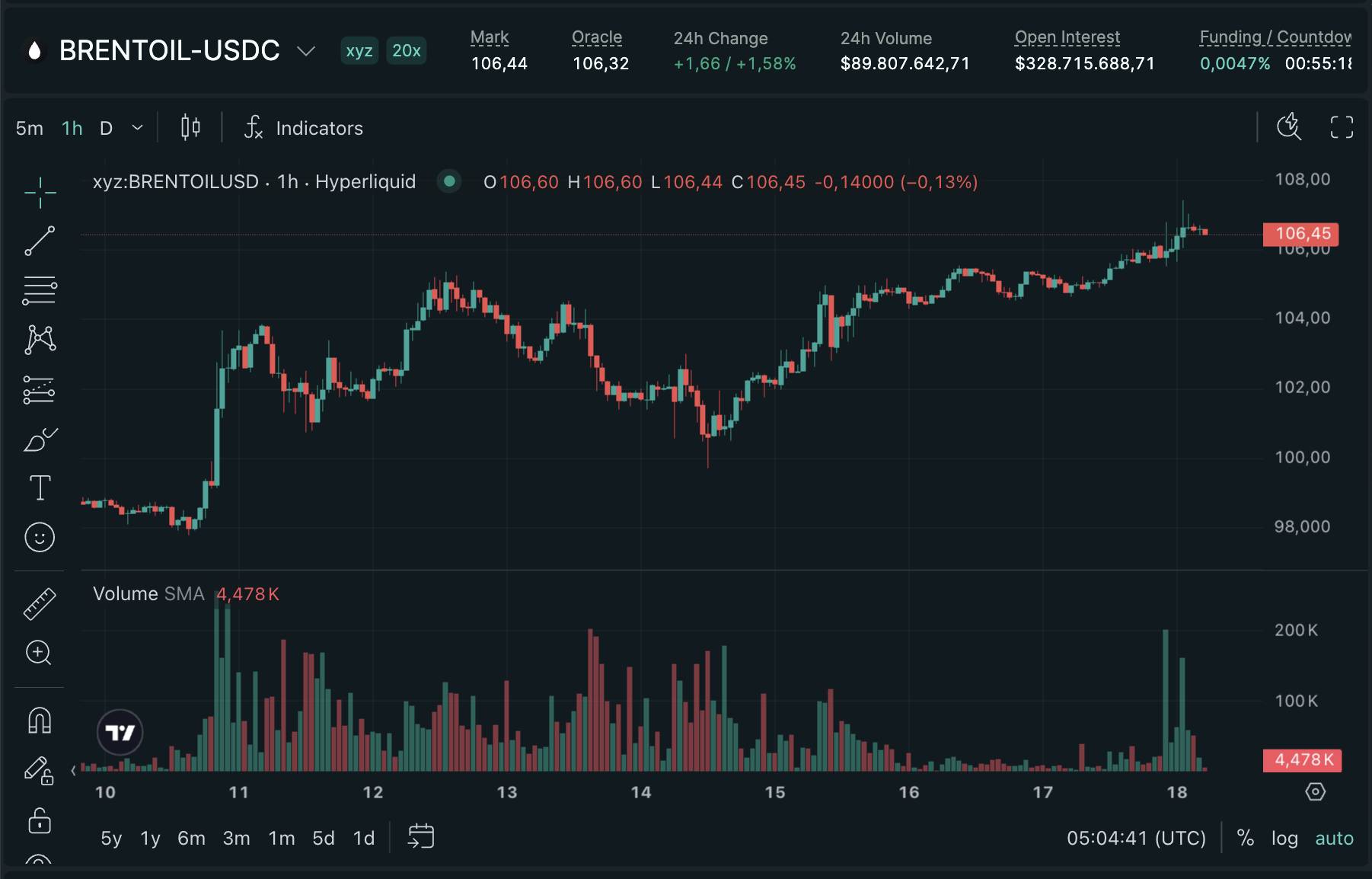Set range to 5d
Image resolution: width=1372 pixels, height=879 pixels.
324,838
